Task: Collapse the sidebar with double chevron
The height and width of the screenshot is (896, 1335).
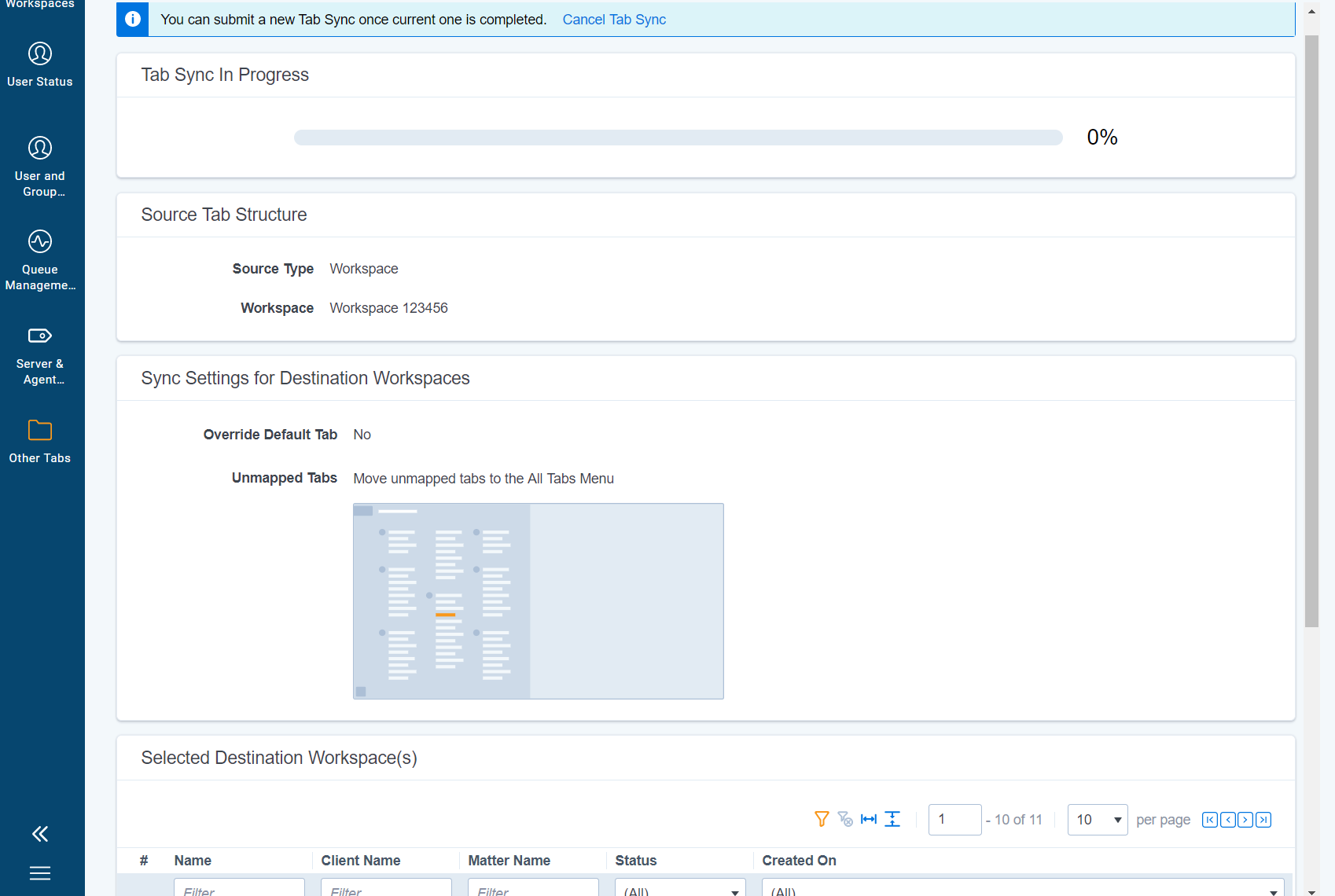Action: [40, 834]
